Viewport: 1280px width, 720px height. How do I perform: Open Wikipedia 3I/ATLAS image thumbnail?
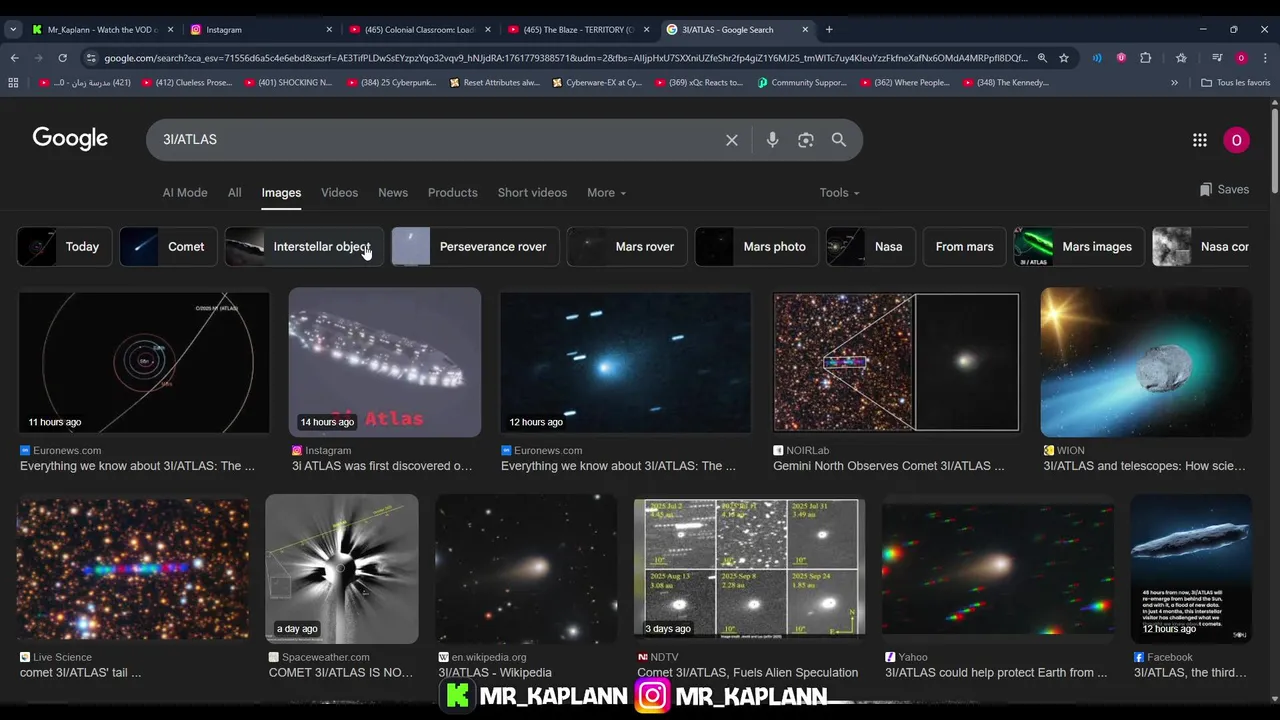(x=527, y=569)
